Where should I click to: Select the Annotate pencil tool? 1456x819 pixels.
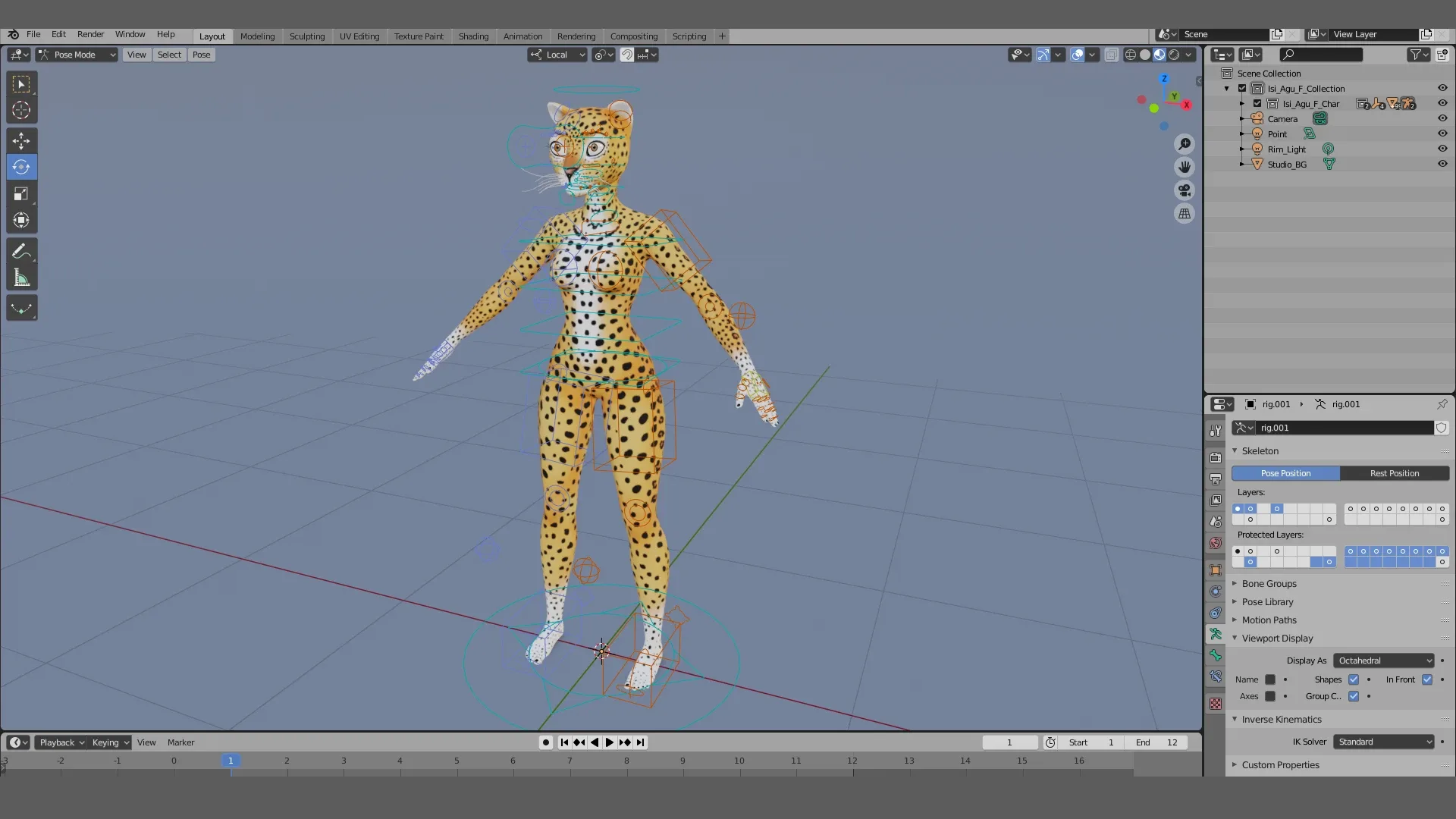click(x=21, y=251)
